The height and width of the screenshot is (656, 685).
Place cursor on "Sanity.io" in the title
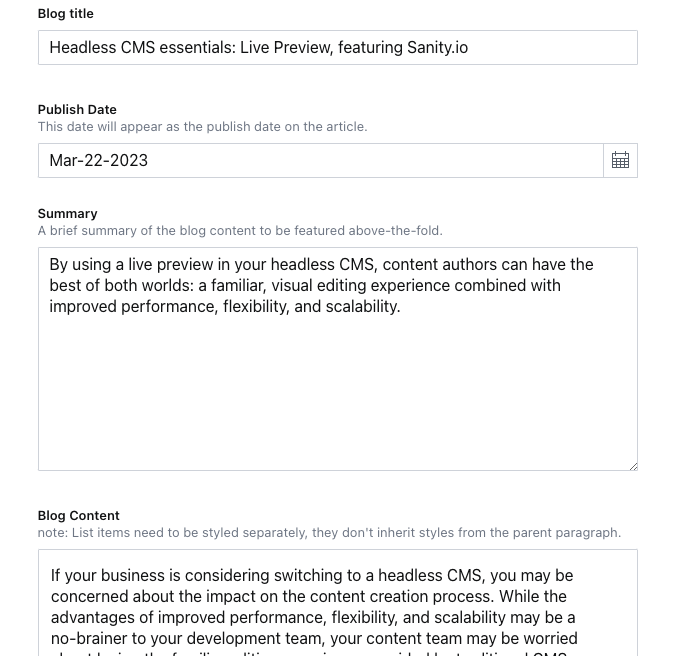[437, 47]
